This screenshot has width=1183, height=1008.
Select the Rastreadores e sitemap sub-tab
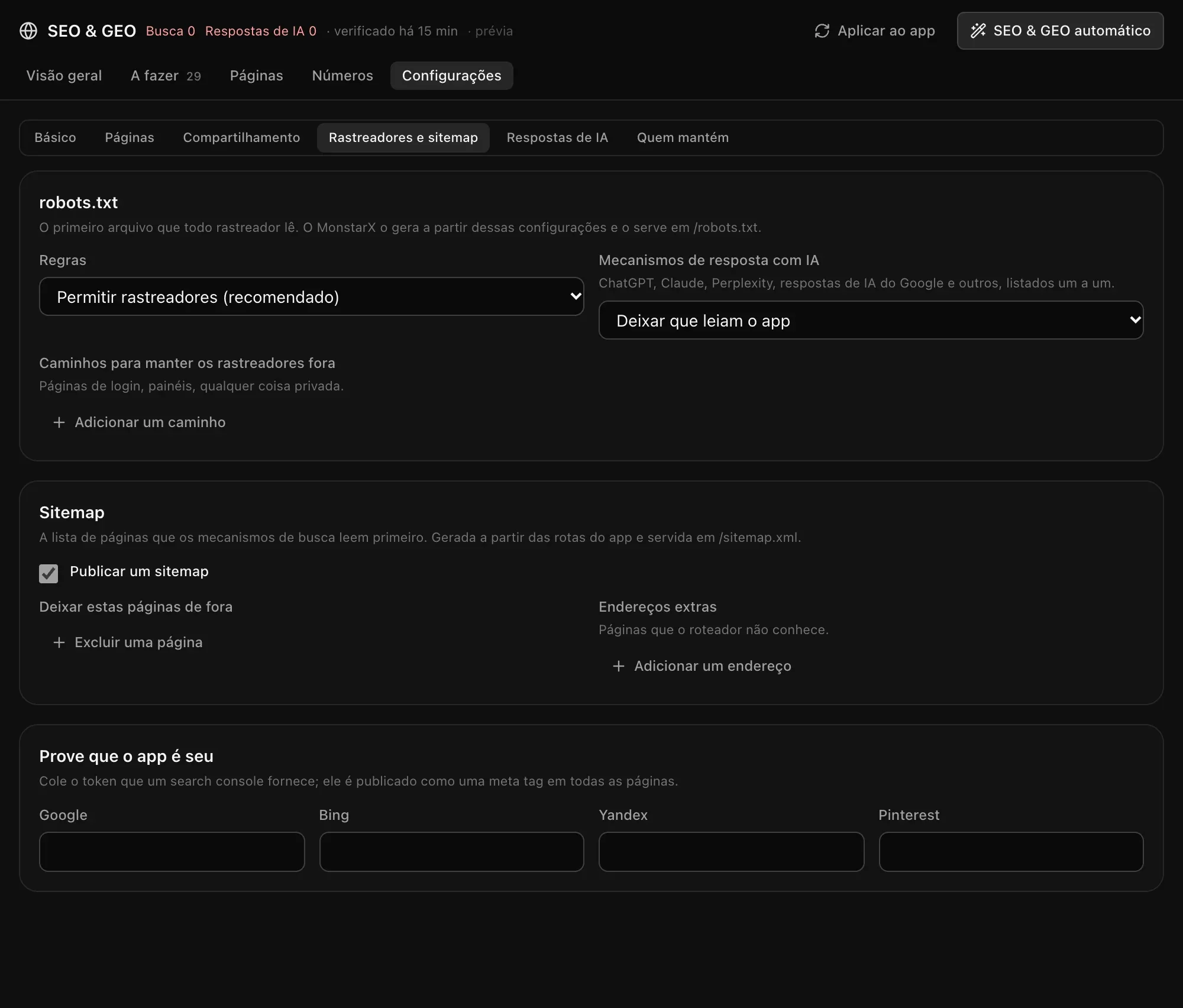click(x=403, y=138)
